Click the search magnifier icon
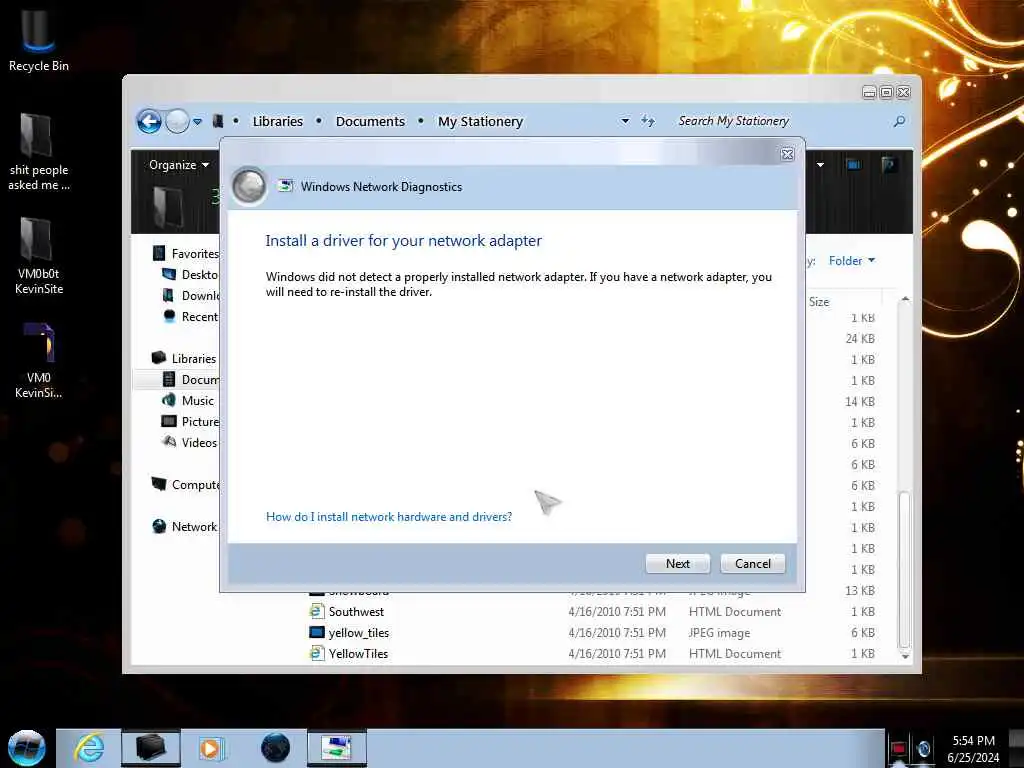 pyautogui.click(x=899, y=121)
